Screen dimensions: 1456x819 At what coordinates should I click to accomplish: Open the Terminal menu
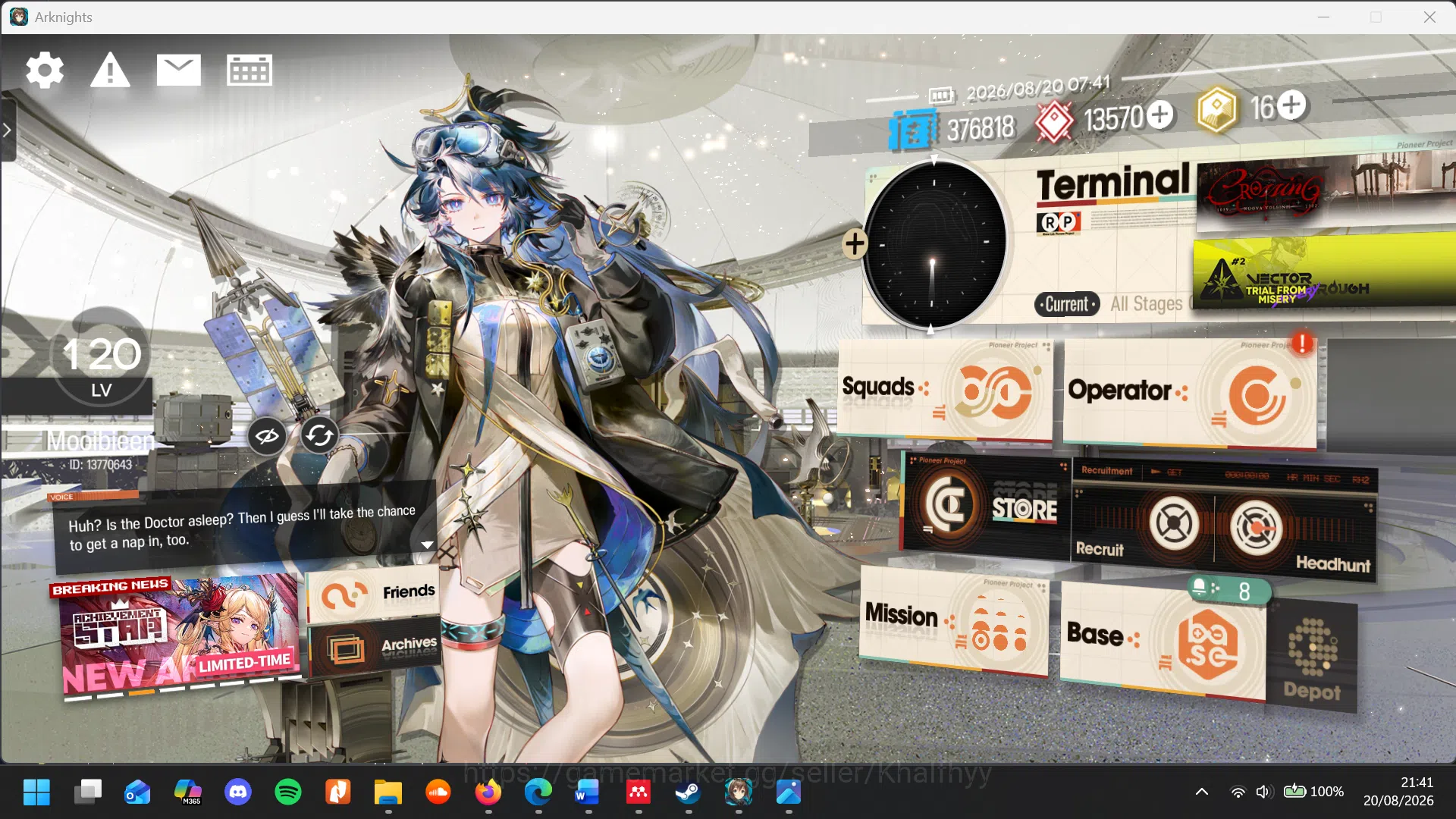pos(1113,184)
